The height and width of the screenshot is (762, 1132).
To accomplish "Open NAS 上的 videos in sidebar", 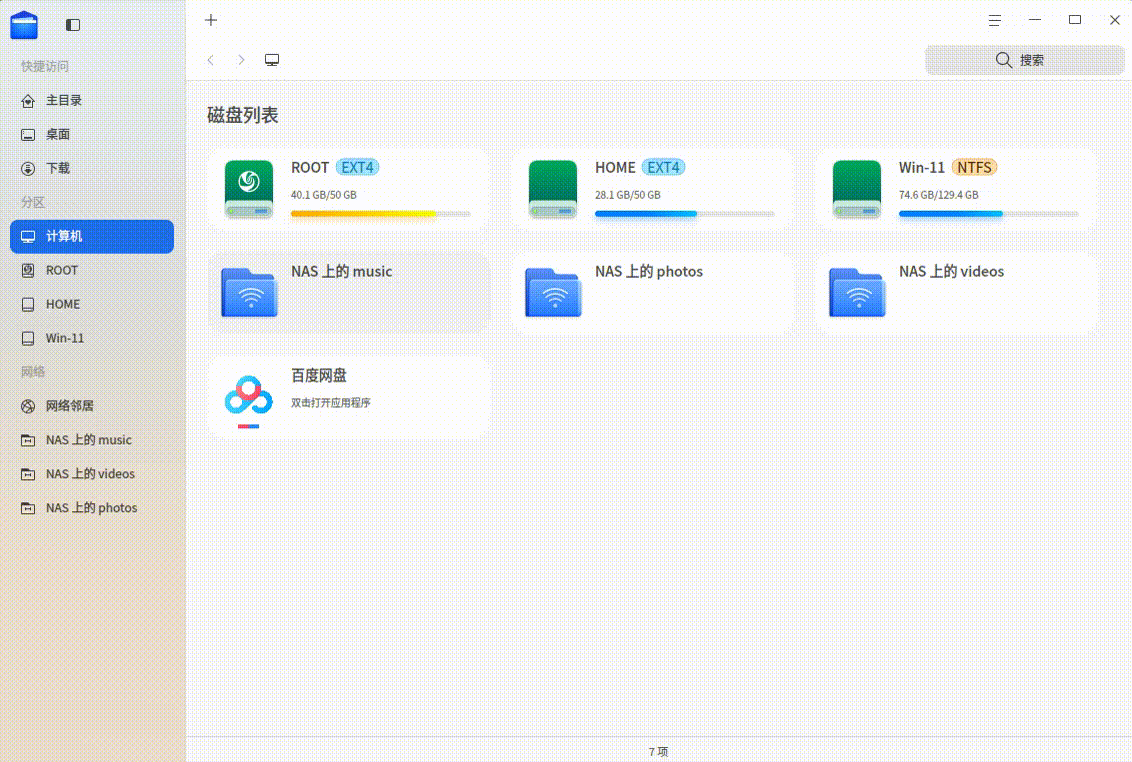I will coord(92,475).
